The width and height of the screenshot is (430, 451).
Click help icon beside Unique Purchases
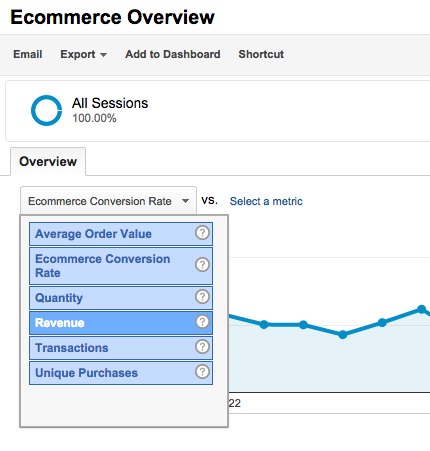click(202, 372)
